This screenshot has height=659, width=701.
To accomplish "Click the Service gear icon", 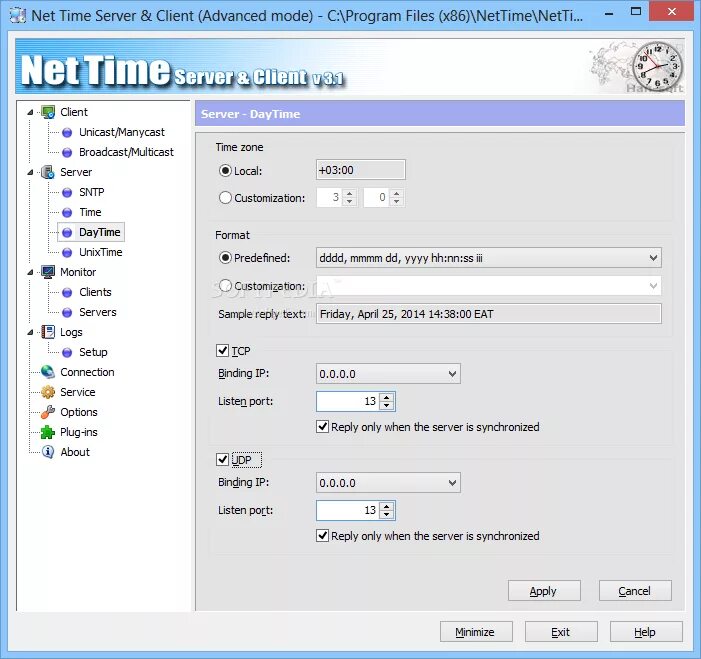I will (48, 392).
